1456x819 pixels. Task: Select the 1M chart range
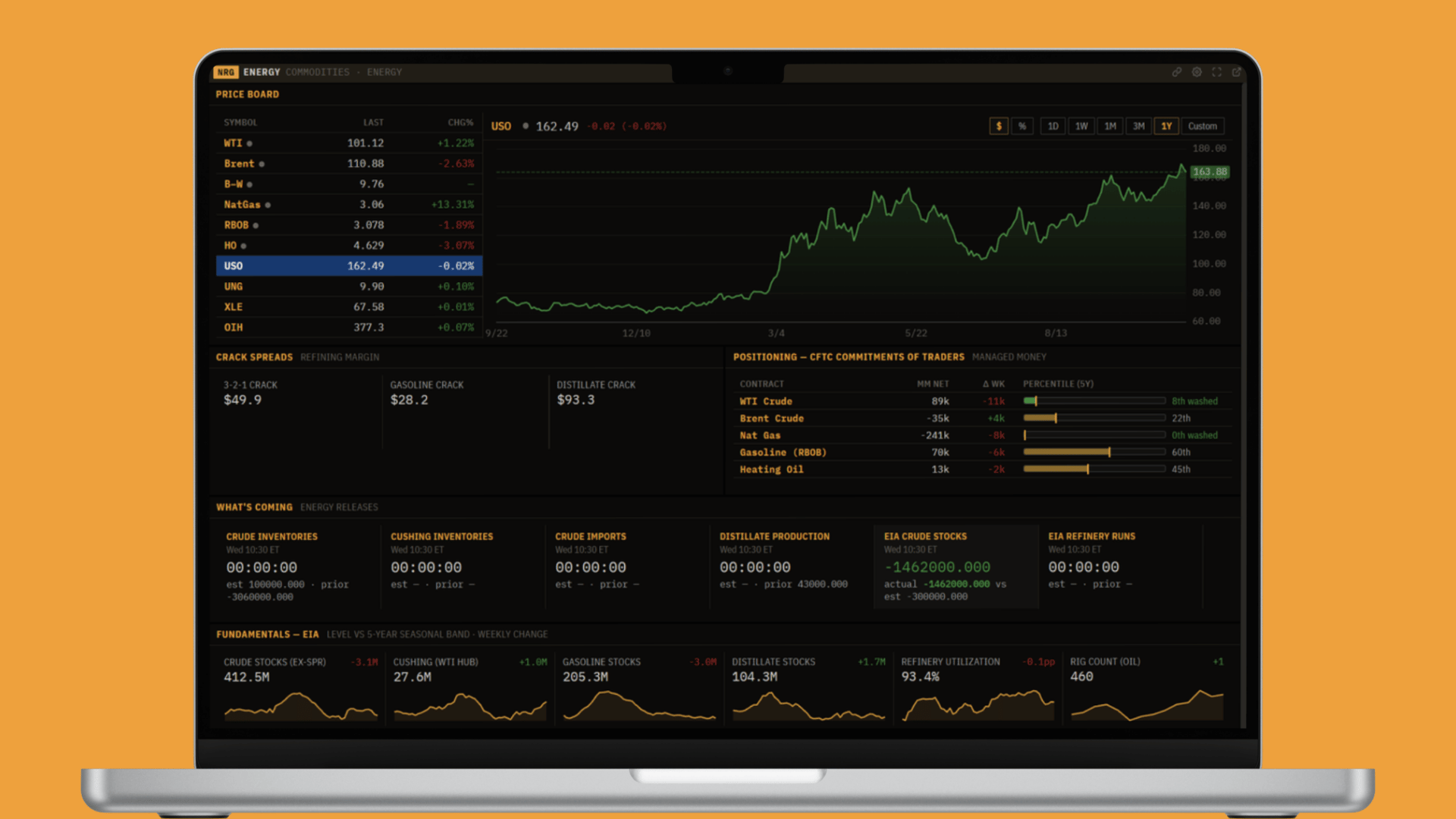tap(1110, 126)
